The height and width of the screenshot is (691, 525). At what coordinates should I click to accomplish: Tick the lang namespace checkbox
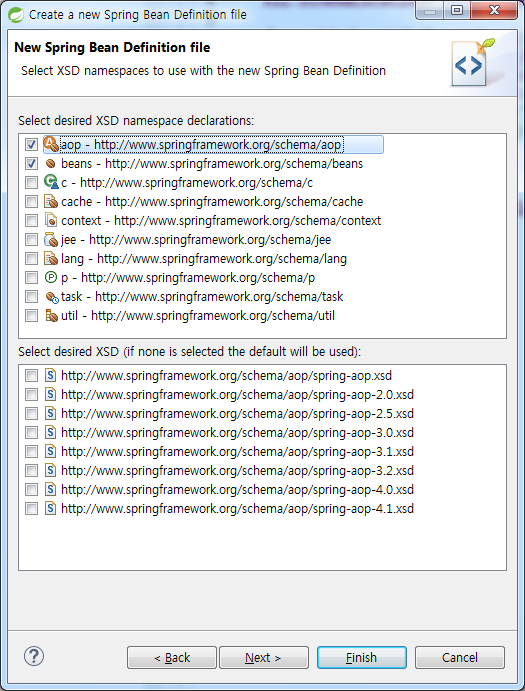click(x=31, y=258)
